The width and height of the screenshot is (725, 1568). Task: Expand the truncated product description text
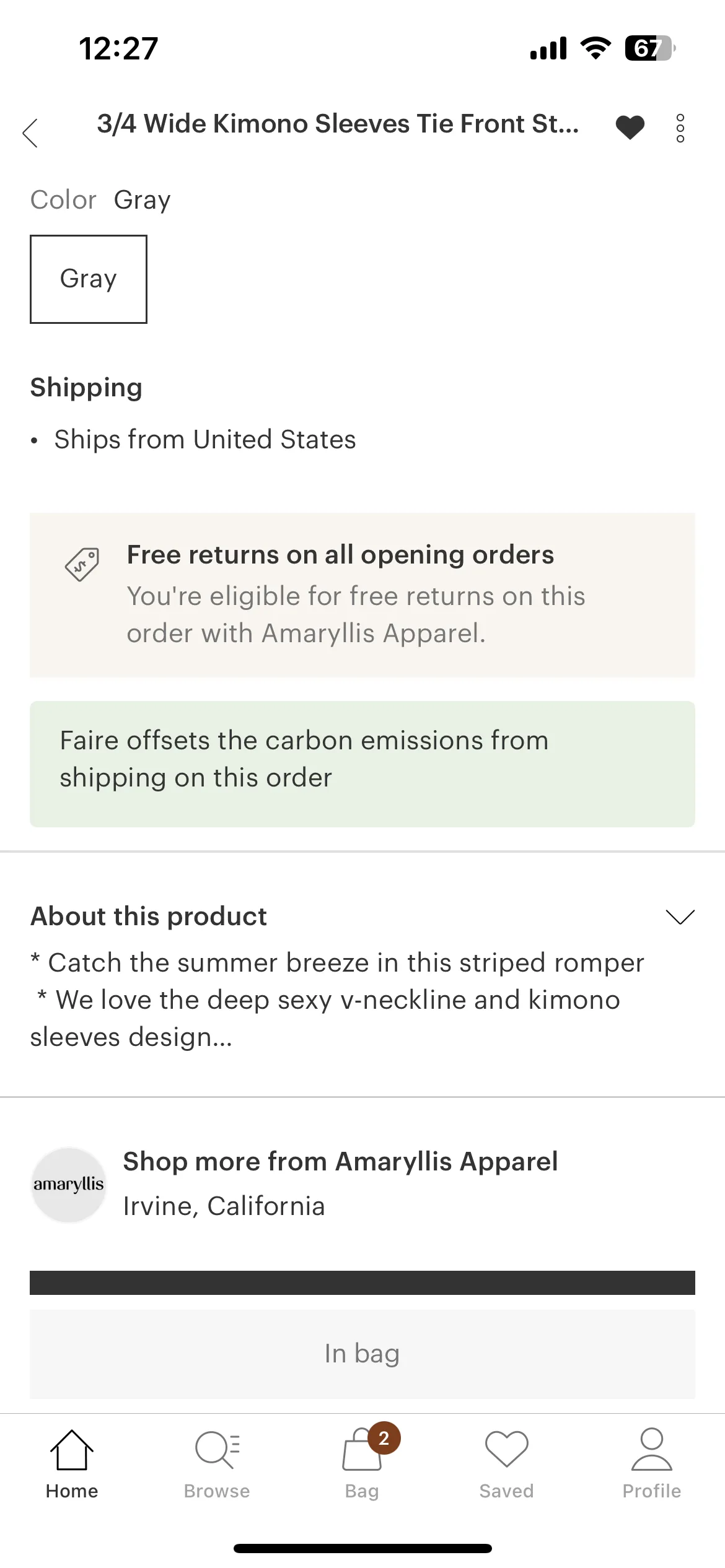point(337,1000)
